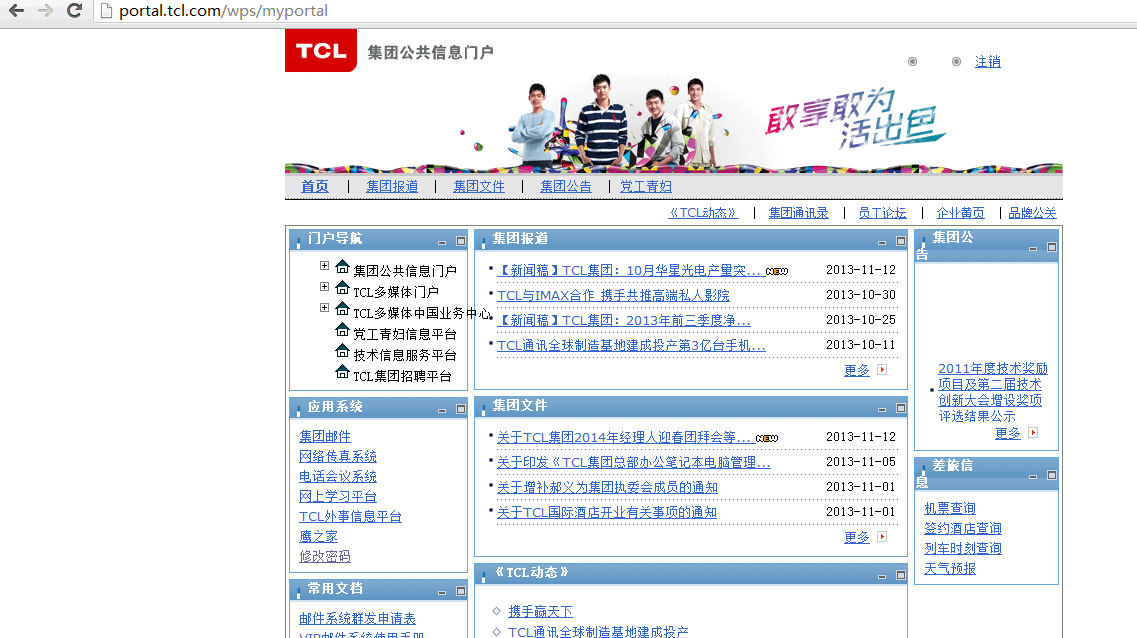Click the red TCL logo

point(321,50)
